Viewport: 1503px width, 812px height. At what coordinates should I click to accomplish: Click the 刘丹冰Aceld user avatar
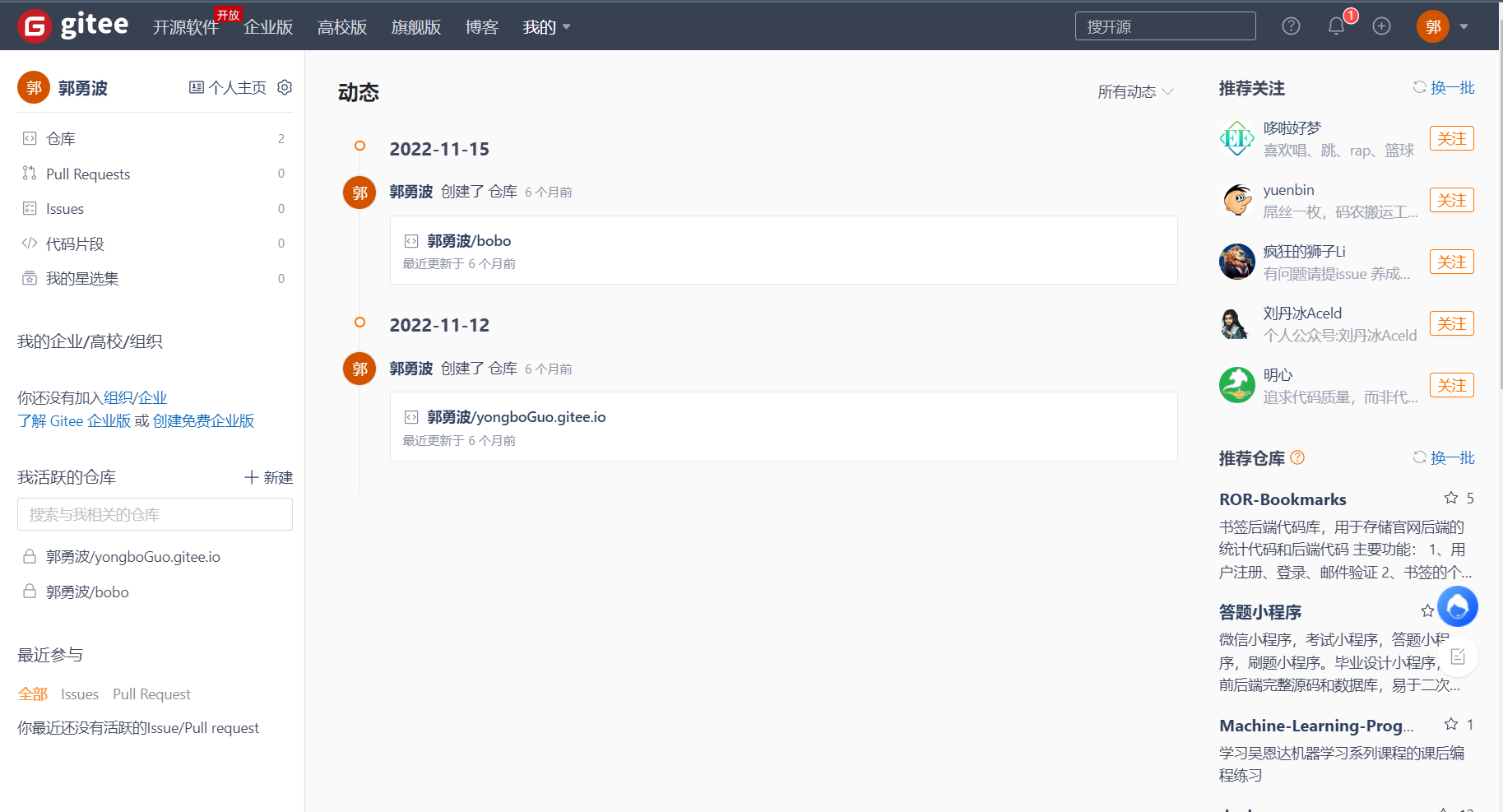pyautogui.click(x=1236, y=323)
